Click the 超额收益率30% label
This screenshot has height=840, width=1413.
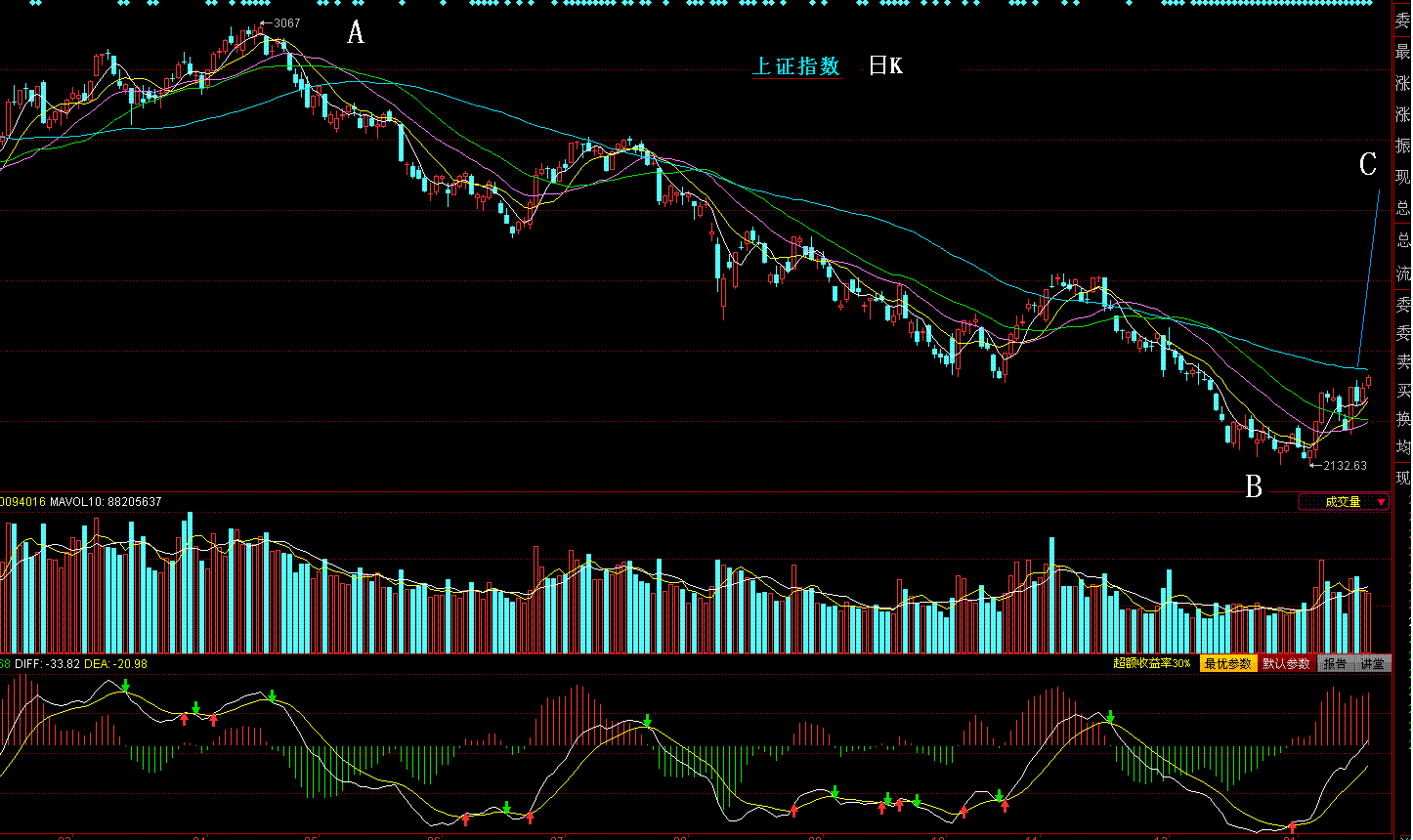point(1151,663)
